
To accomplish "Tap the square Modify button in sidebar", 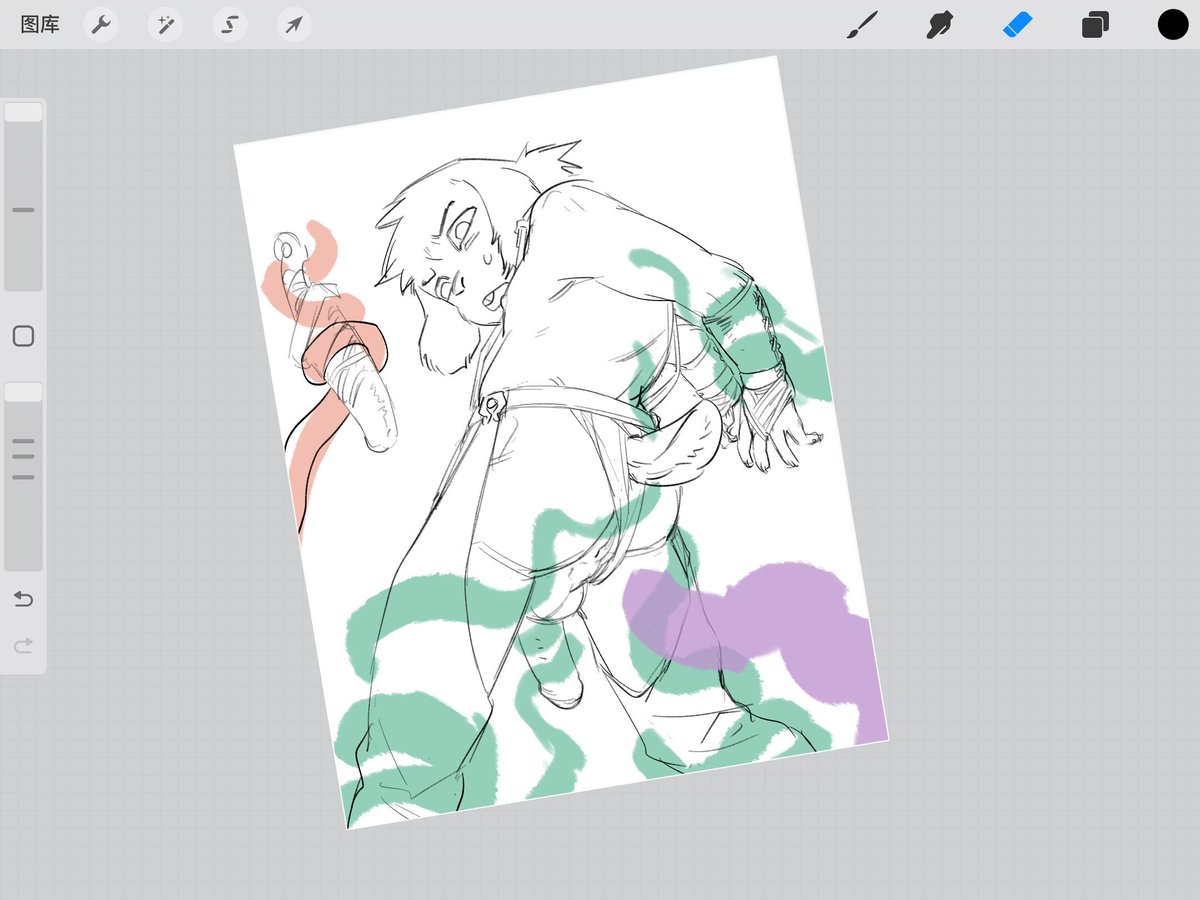I will pyautogui.click(x=23, y=336).
